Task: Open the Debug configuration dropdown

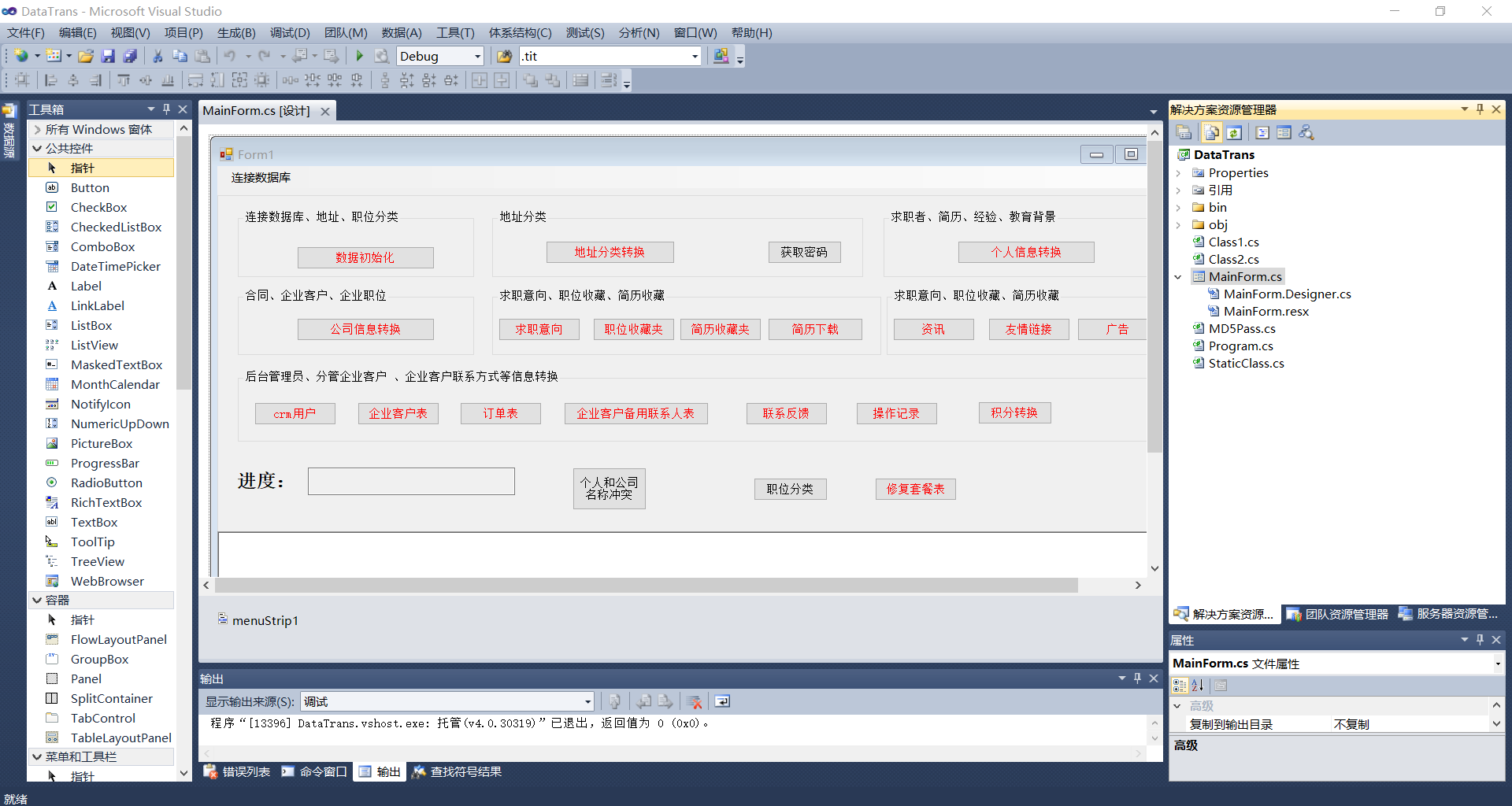Action: (477, 56)
